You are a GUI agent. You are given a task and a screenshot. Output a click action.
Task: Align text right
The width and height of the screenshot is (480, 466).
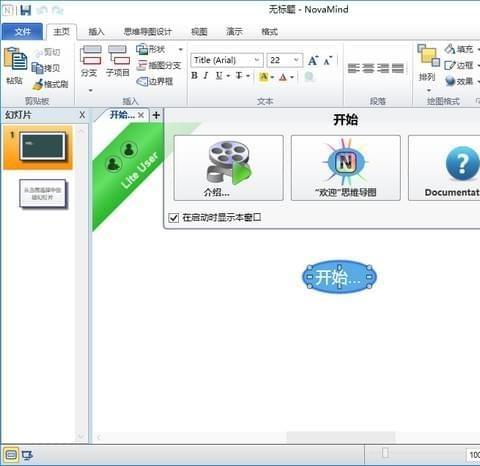pos(383,68)
